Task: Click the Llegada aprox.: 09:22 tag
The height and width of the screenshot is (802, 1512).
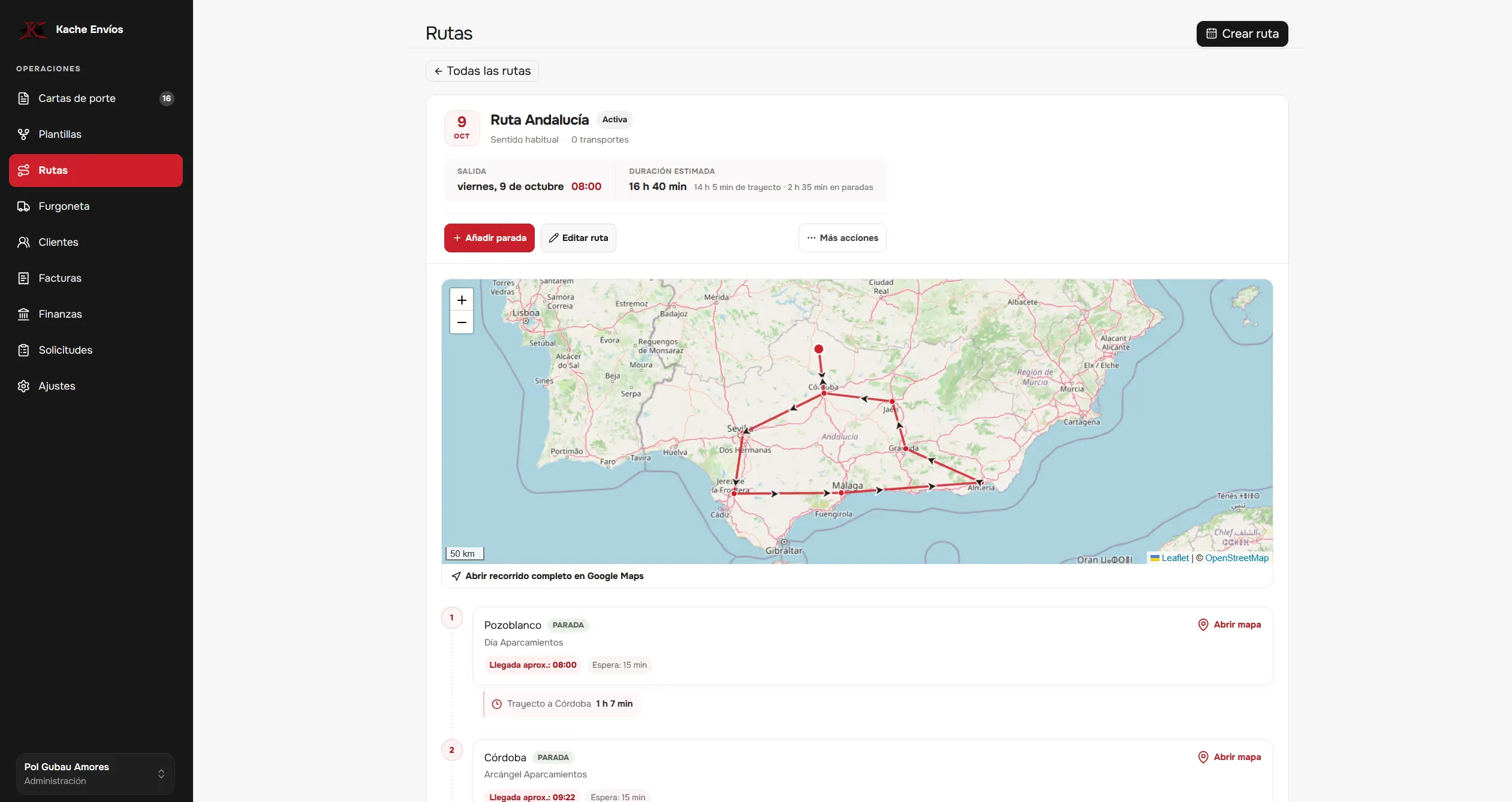Action: pyautogui.click(x=532, y=797)
